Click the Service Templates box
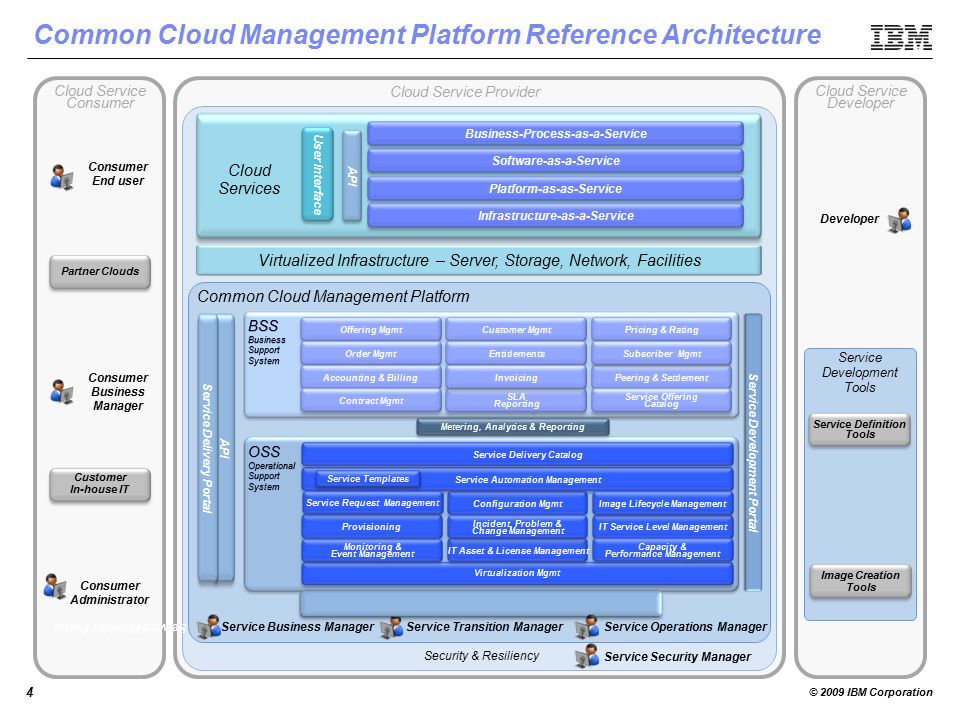Image resolution: width=960 pixels, height=720 pixels. point(368,479)
